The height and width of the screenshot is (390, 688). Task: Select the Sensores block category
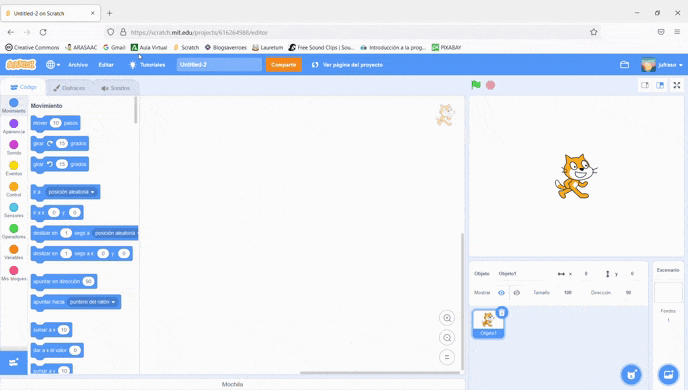pyautogui.click(x=14, y=210)
